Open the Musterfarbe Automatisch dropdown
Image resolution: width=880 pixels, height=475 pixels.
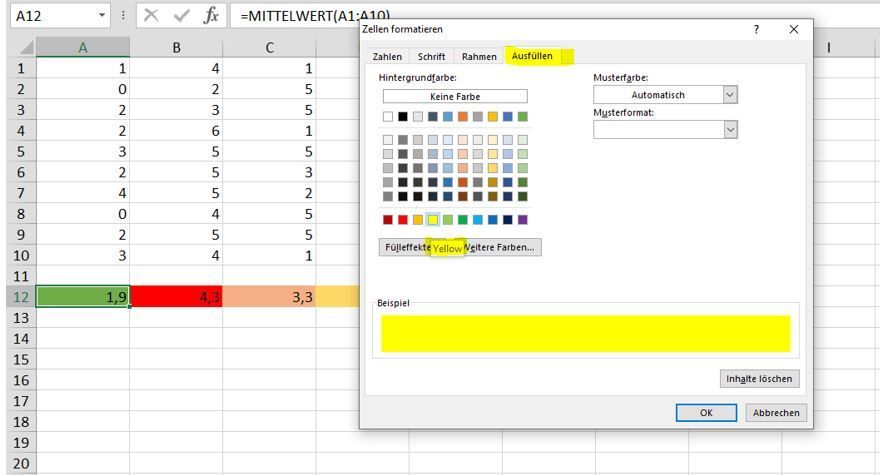pyautogui.click(x=730, y=95)
